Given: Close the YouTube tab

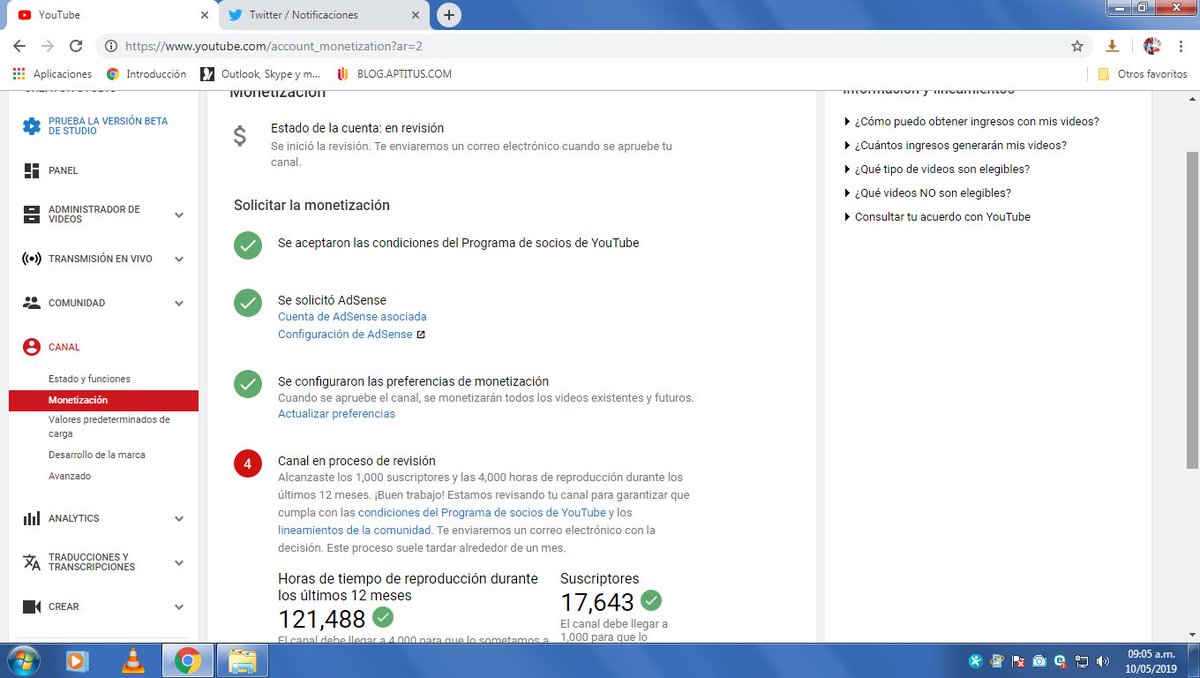Looking at the screenshot, I should tap(204, 15).
